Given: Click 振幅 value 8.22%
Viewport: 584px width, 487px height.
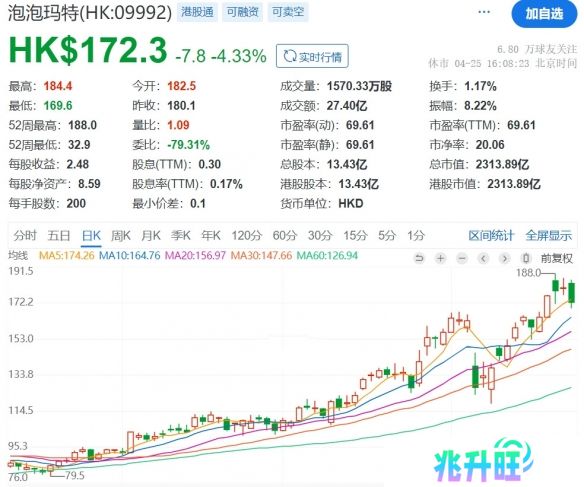Looking at the screenshot, I should coord(480,106).
